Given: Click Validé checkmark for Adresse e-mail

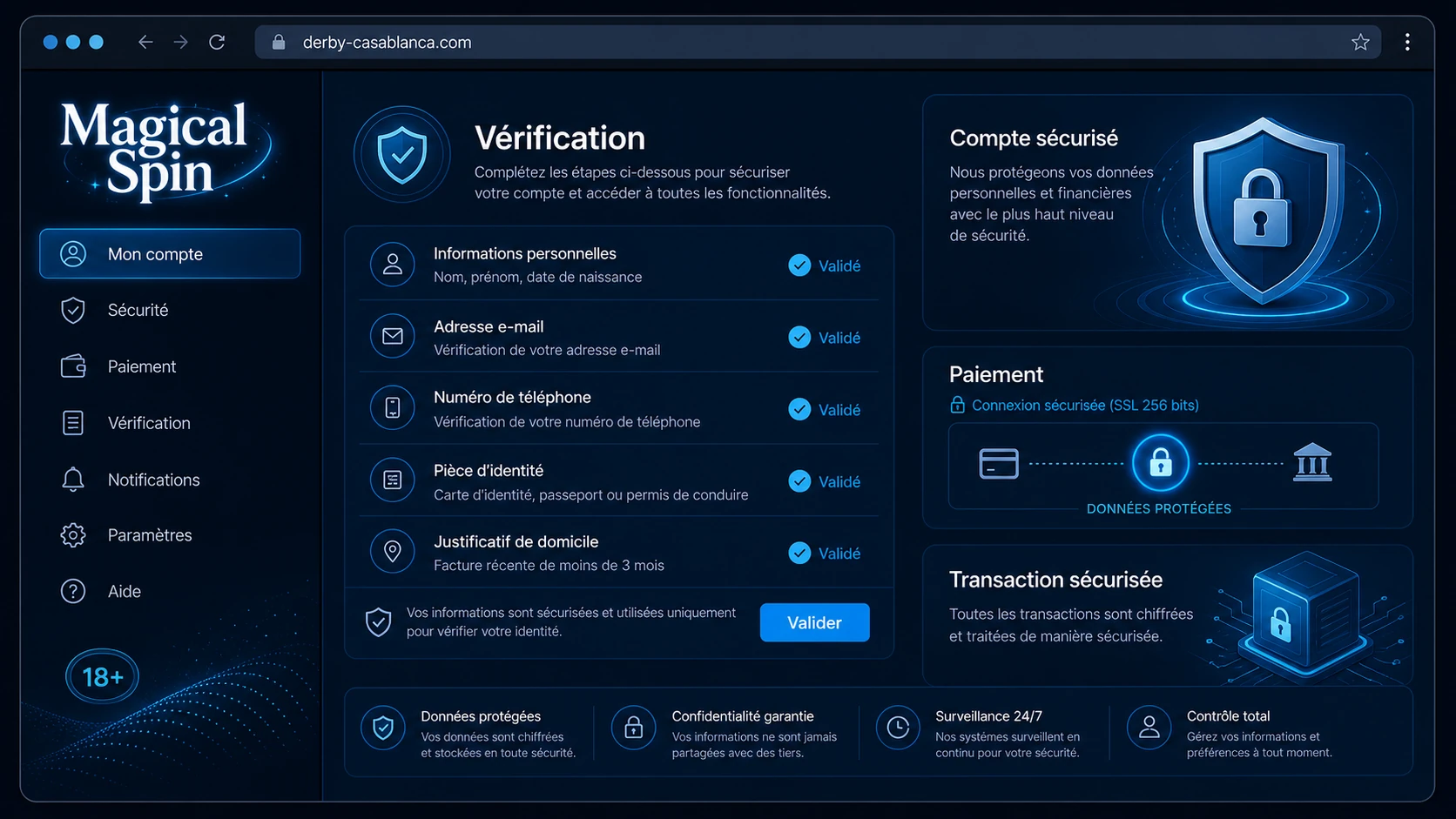Looking at the screenshot, I should 799,338.
